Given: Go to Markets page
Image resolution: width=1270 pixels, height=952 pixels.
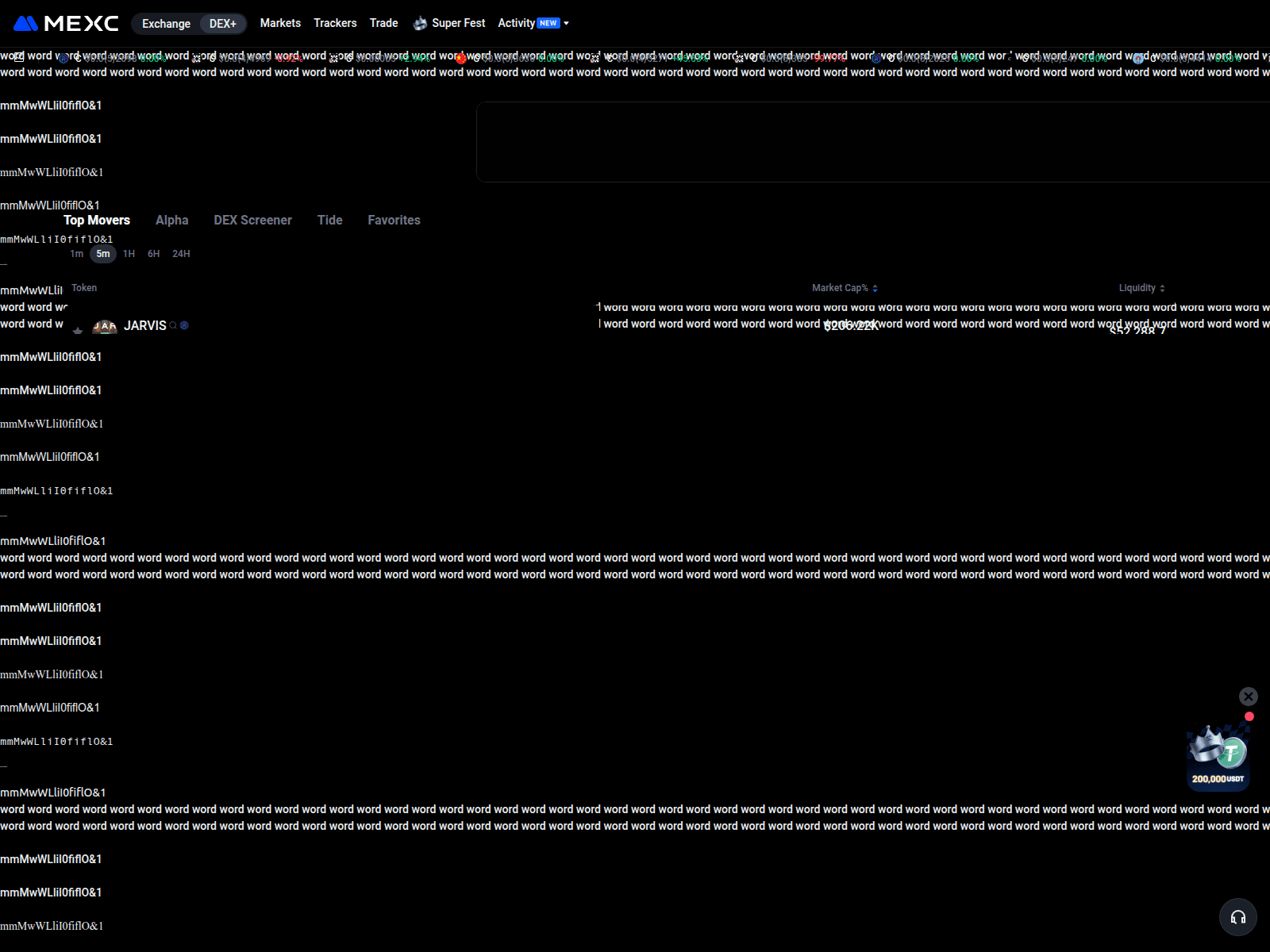Looking at the screenshot, I should [x=280, y=23].
